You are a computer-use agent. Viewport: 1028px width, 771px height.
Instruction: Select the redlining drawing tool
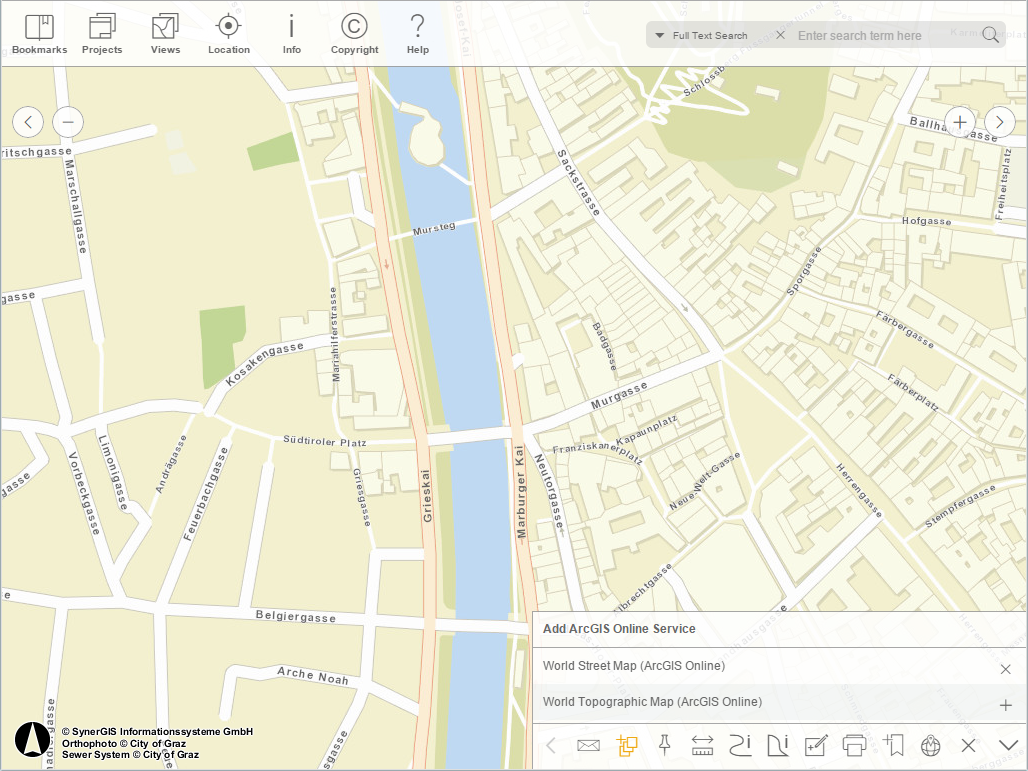click(x=815, y=745)
